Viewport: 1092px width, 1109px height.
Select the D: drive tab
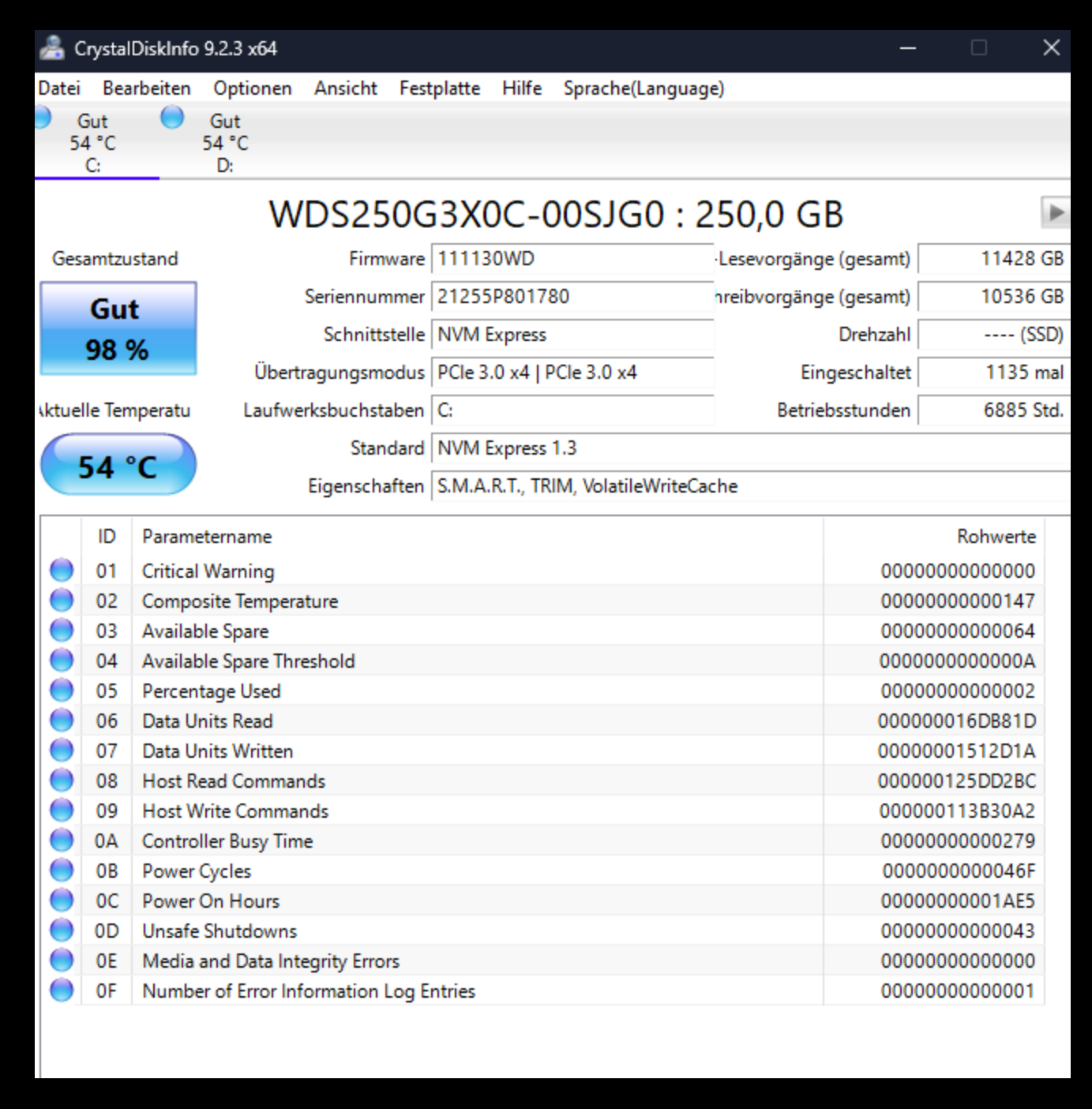(225, 143)
